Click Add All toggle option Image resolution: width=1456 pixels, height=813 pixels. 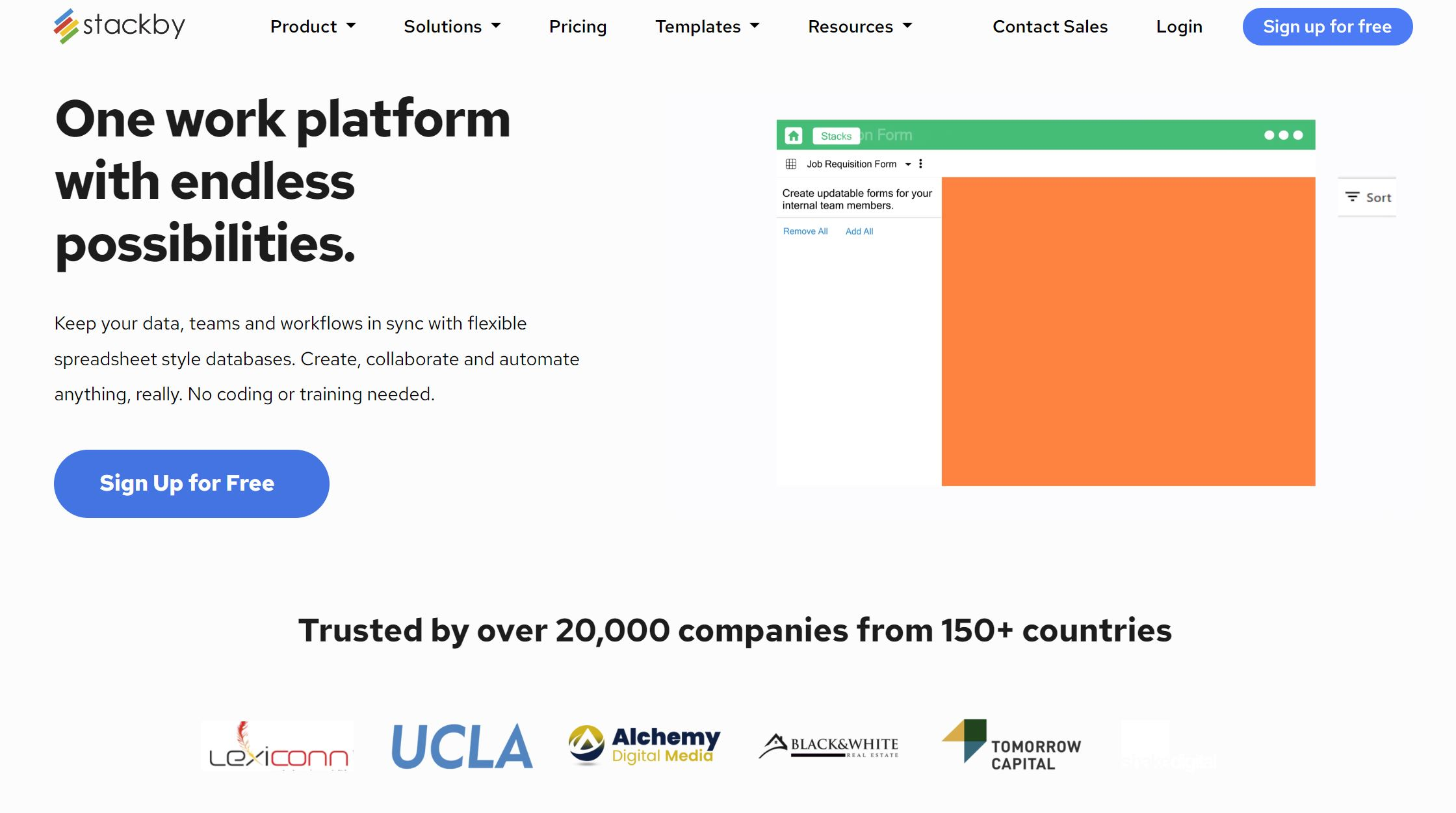pyautogui.click(x=859, y=231)
